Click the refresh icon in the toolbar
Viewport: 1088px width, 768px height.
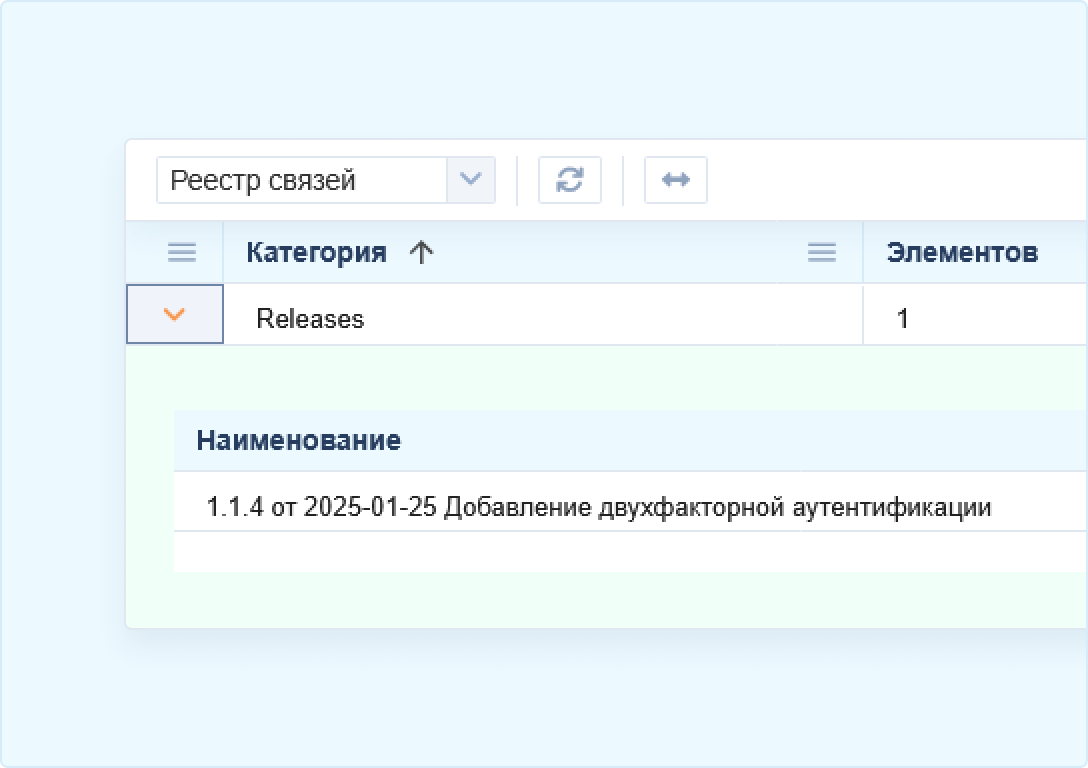(570, 180)
